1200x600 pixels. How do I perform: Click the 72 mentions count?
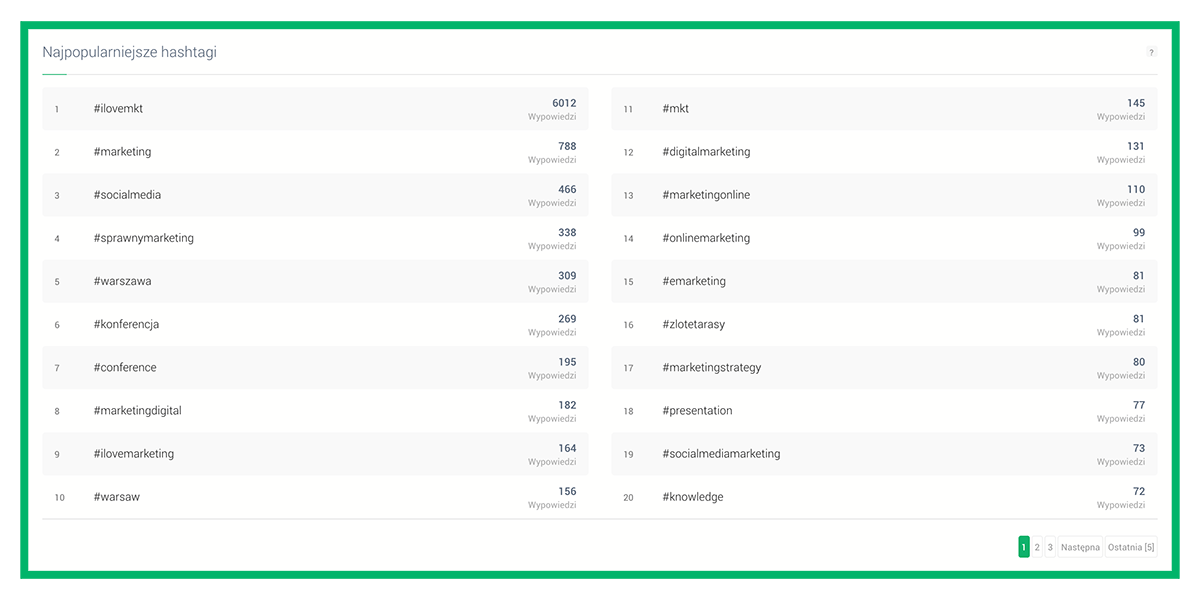1139,491
